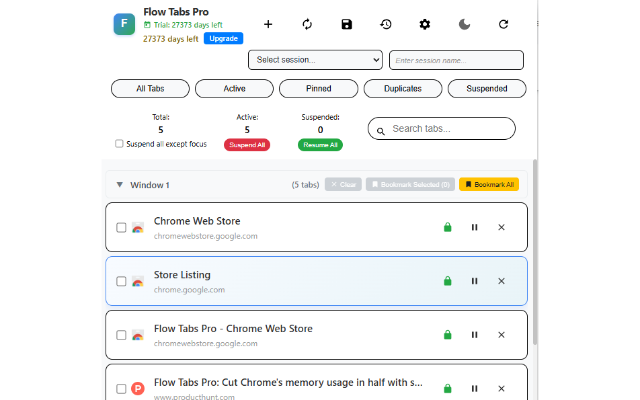This screenshot has height=400, width=640.
Task: Click the Total: 5 statistic
Action: click(x=161, y=124)
